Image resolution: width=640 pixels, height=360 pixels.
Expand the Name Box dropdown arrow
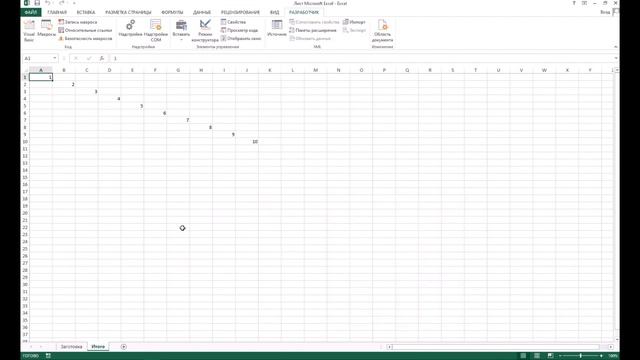pyautogui.click(x=55, y=58)
